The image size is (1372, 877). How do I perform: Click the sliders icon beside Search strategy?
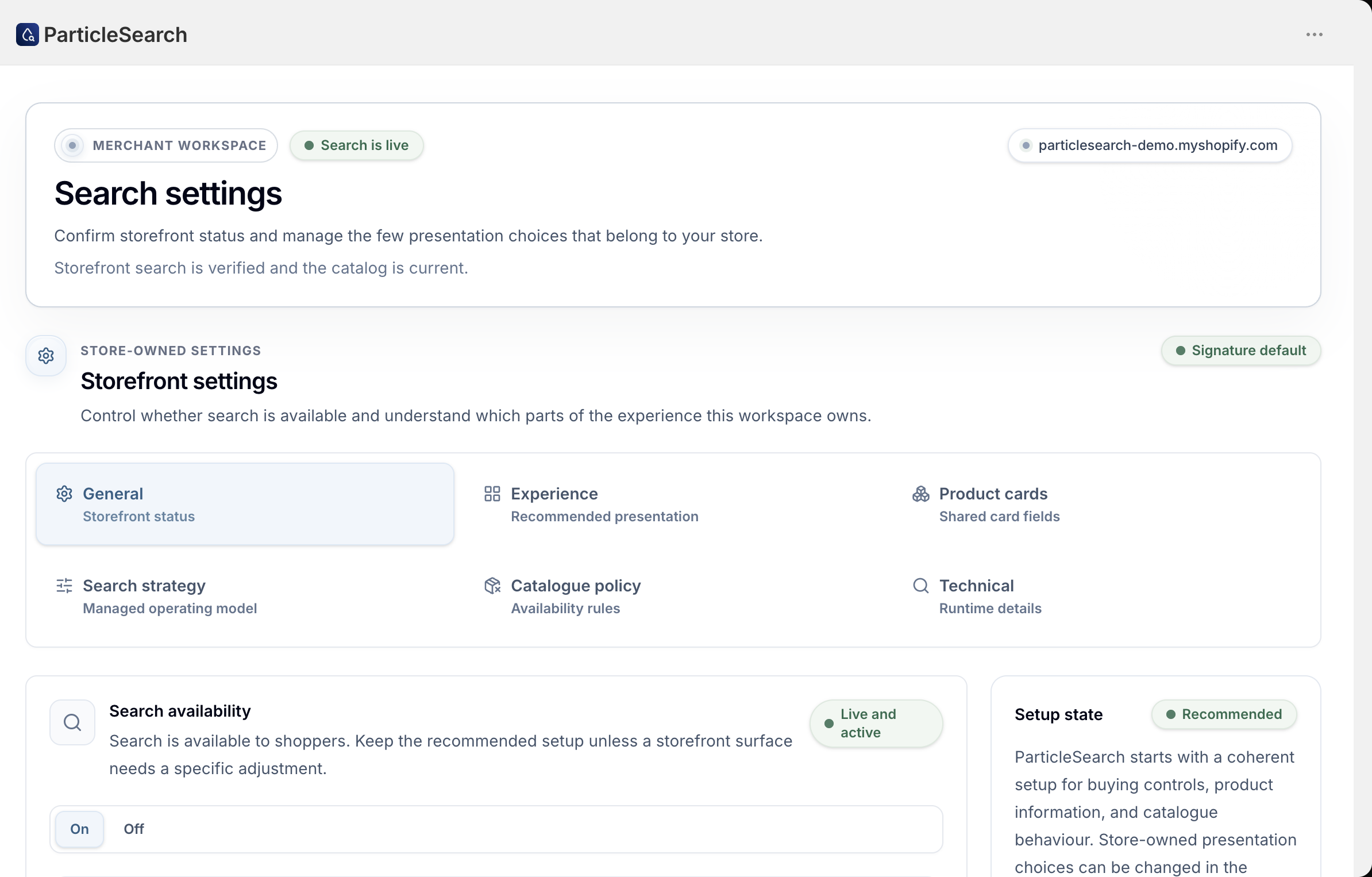pyautogui.click(x=64, y=586)
